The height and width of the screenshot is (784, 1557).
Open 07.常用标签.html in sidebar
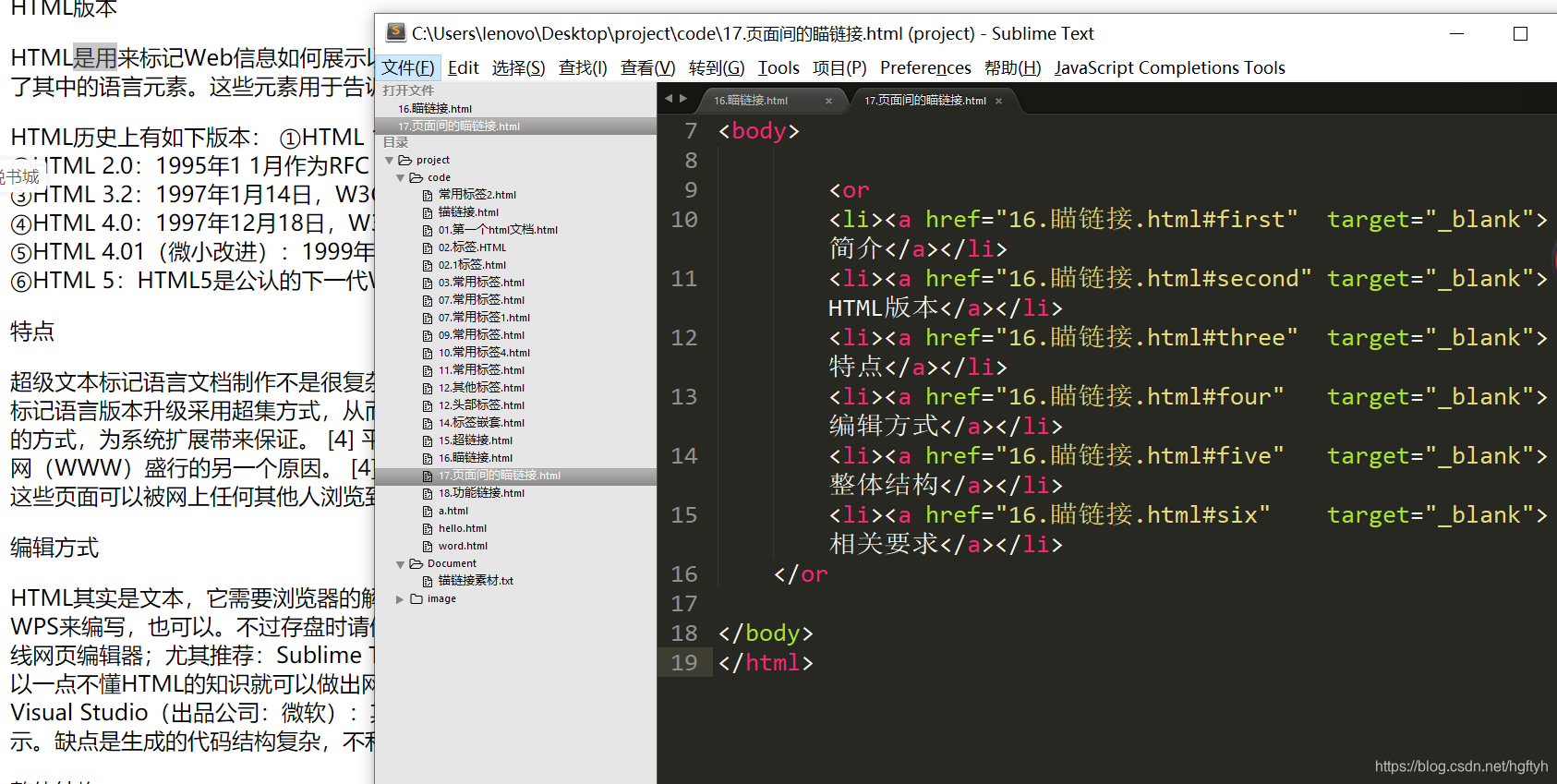coord(481,300)
